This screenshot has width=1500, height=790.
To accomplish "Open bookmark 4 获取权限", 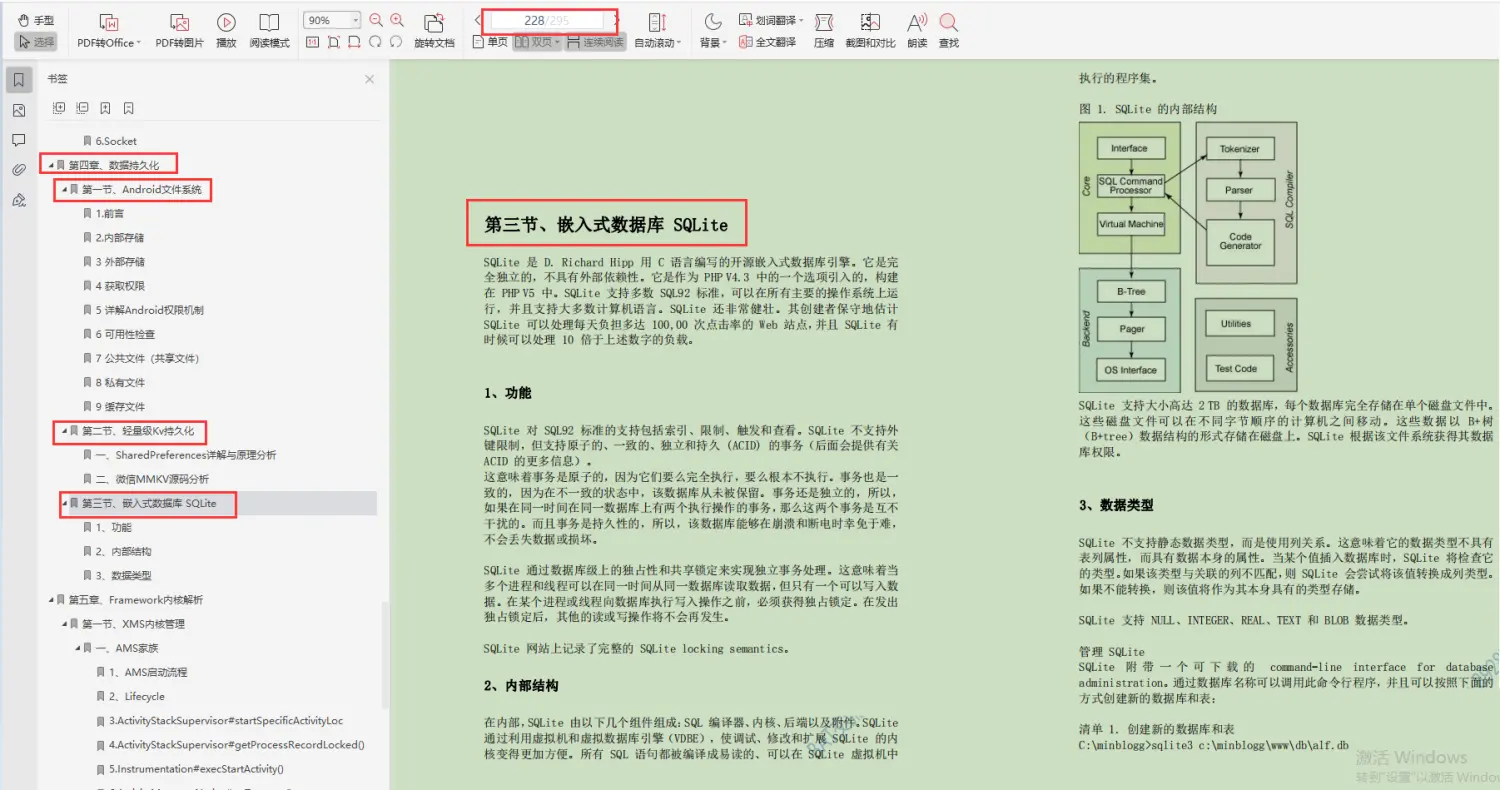I will (x=120, y=286).
